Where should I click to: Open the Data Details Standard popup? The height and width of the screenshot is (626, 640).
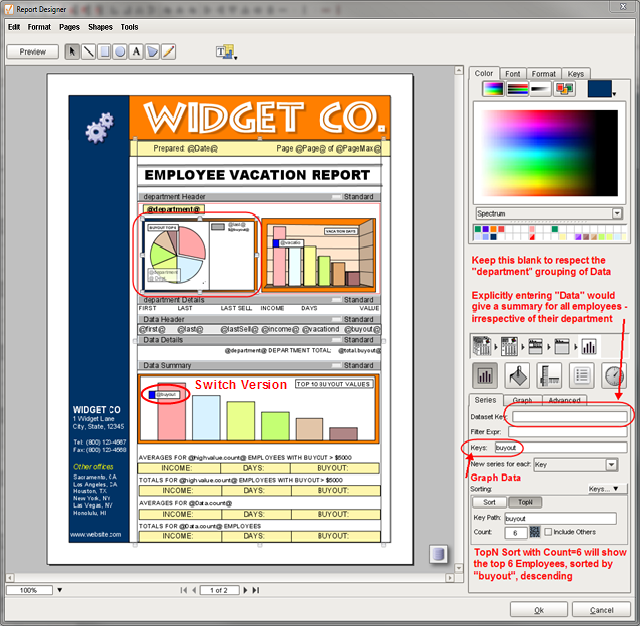click(353, 340)
